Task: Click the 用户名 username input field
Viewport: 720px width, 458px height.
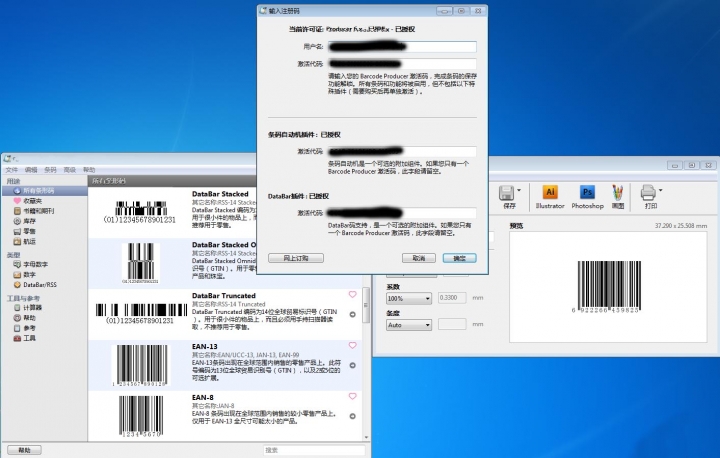Action: 400,47
